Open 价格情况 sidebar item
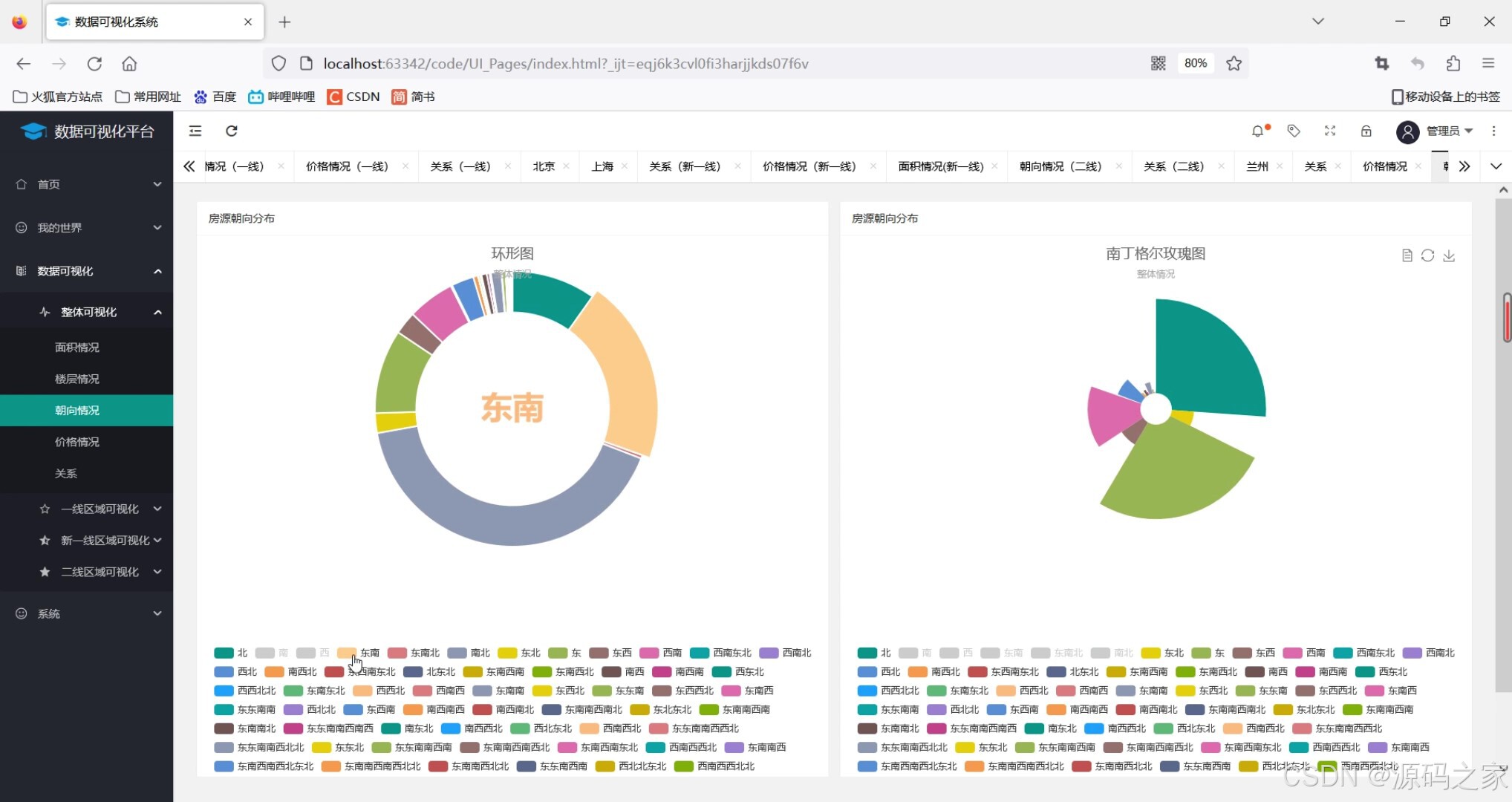1512x802 pixels. click(x=77, y=442)
